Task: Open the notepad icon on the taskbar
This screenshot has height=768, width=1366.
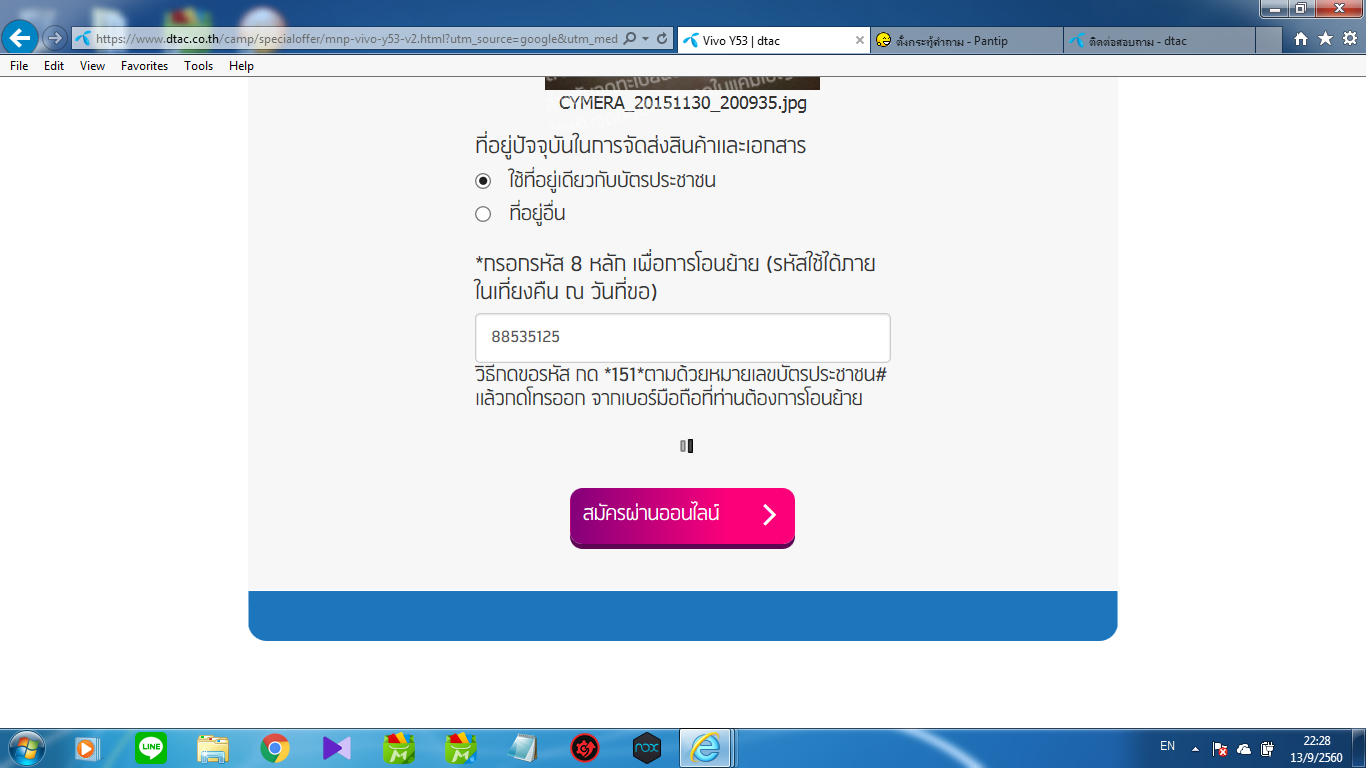Action: 523,748
